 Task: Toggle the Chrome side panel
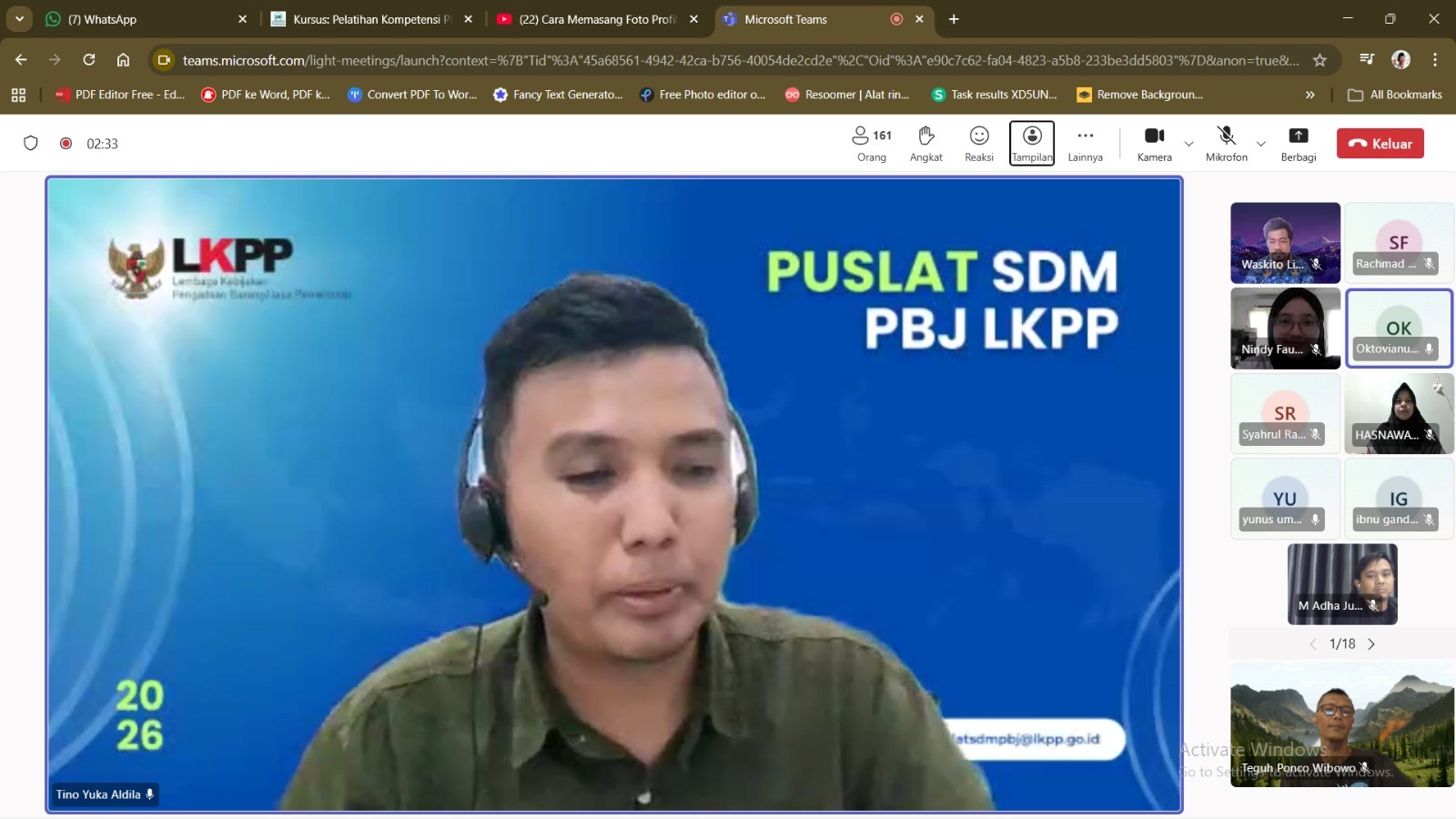(1366, 60)
